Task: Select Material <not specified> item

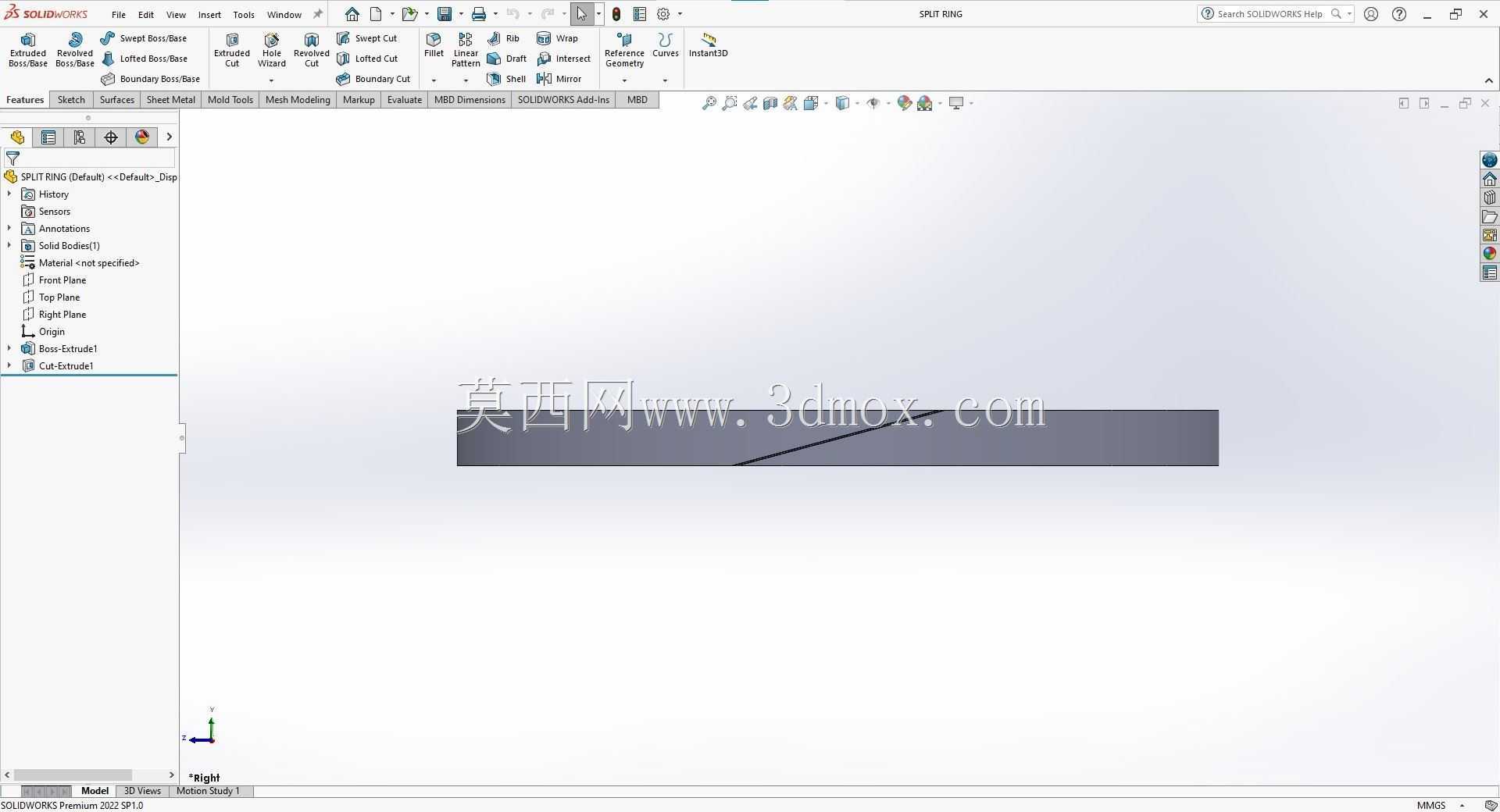Action: [x=89, y=262]
